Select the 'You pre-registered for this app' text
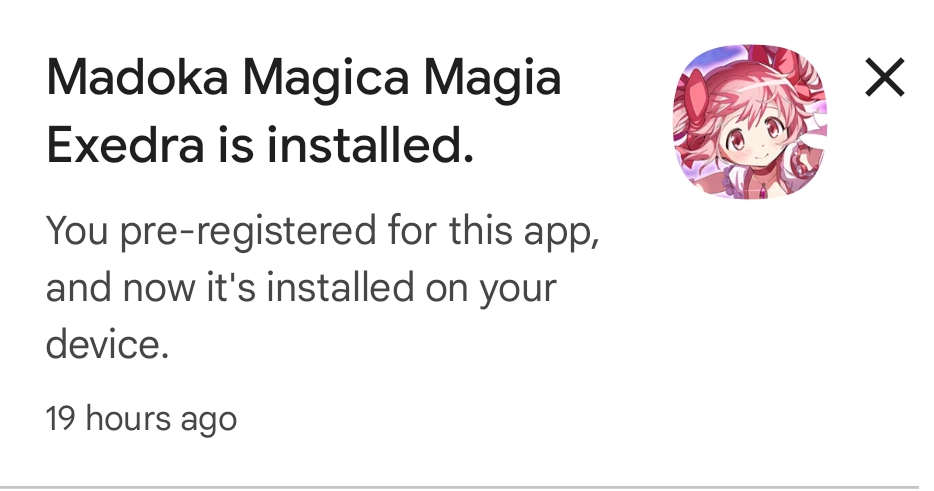 click(322, 231)
